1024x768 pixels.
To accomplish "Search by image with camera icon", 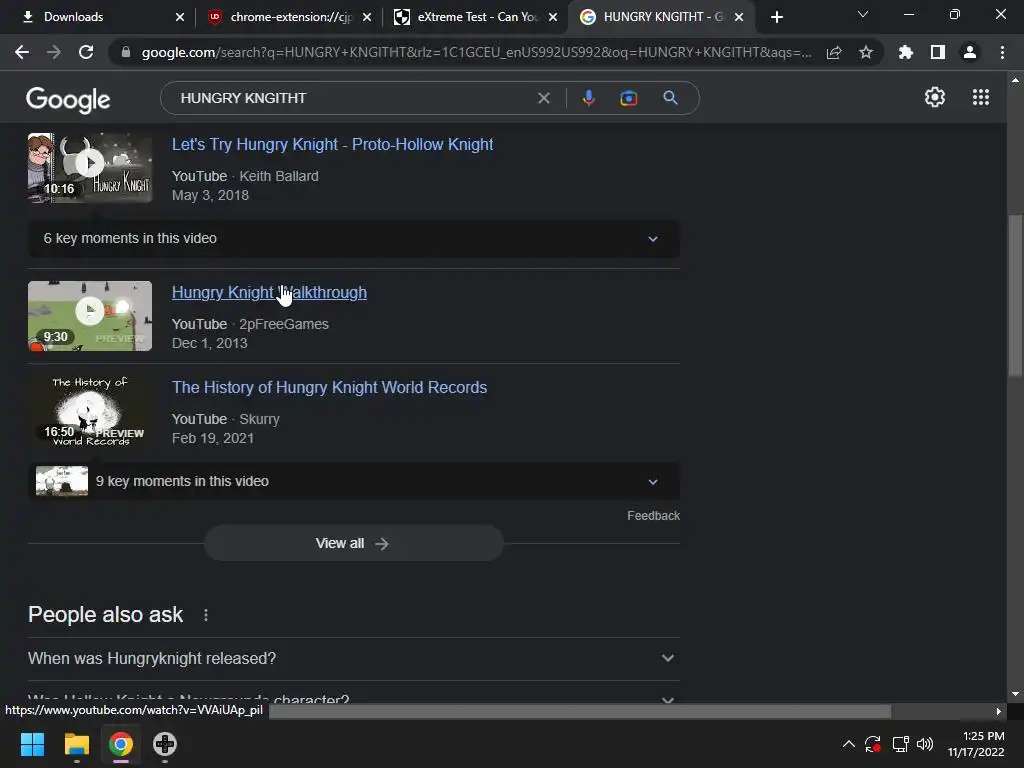I will pos(628,98).
